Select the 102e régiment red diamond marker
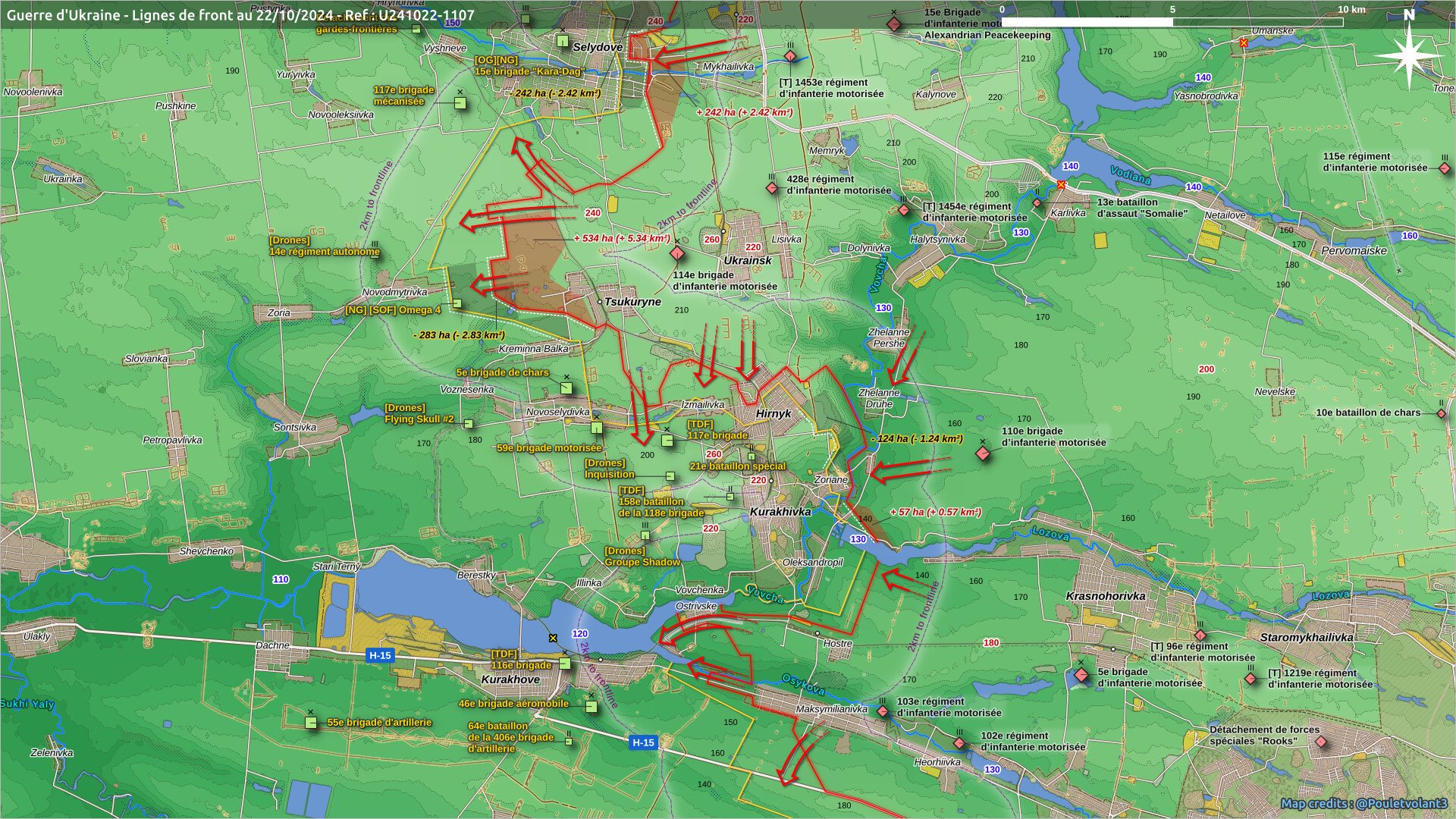 (x=959, y=743)
